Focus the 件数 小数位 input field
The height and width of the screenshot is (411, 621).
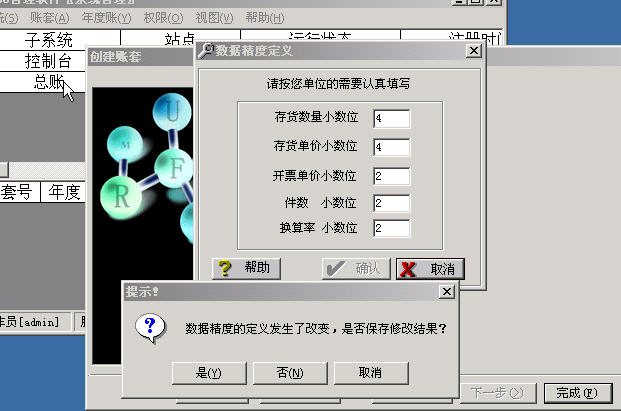click(x=391, y=203)
